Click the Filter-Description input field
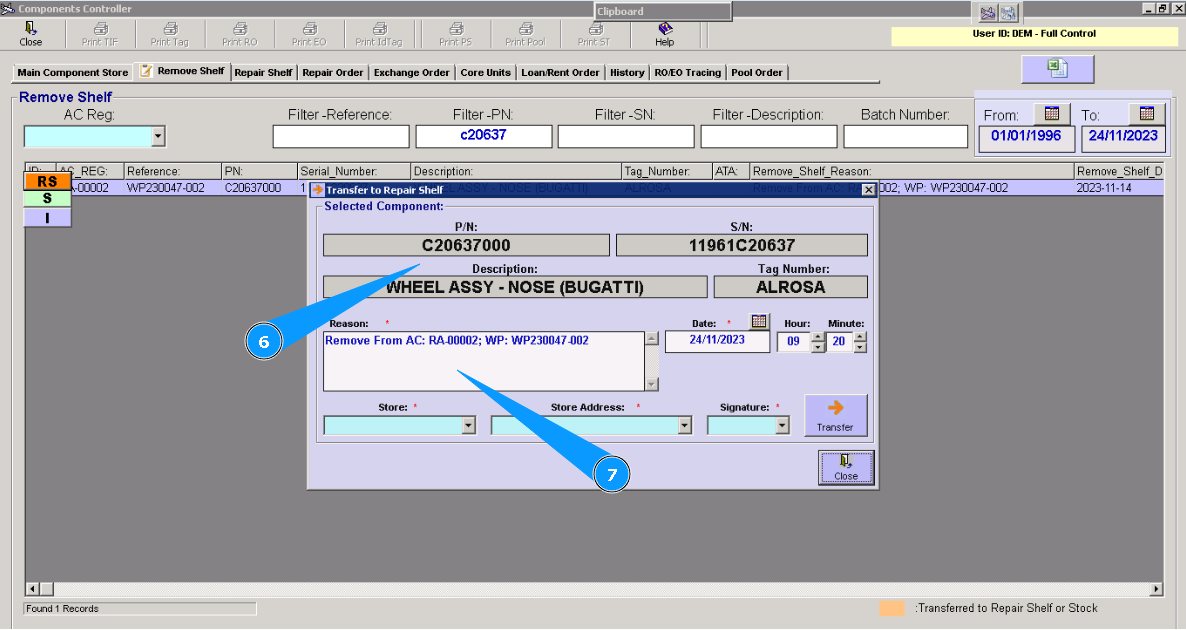Viewport: 1186px width, 630px height. [x=768, y=136]
